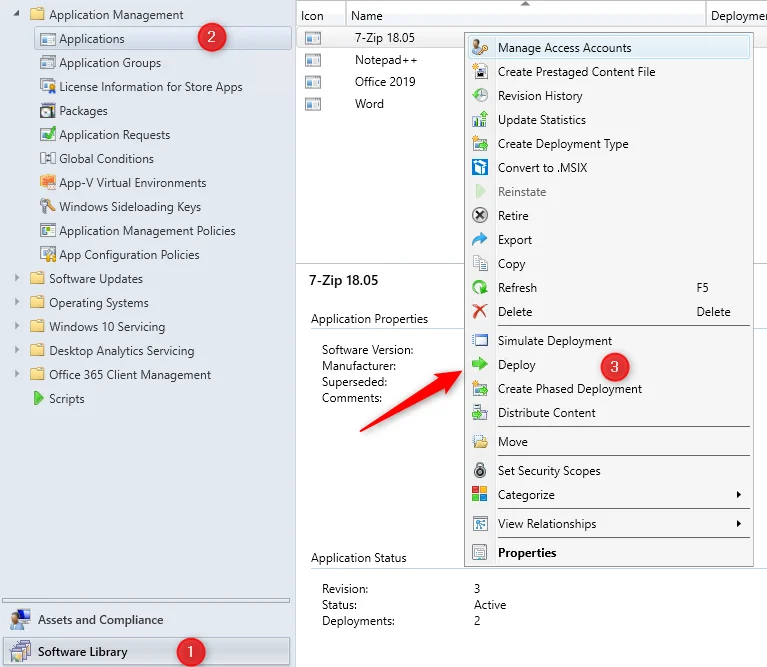This screenshot has width=767, height=667.
Task: Expand the Software Updates folder
Action: coord(17,278)
